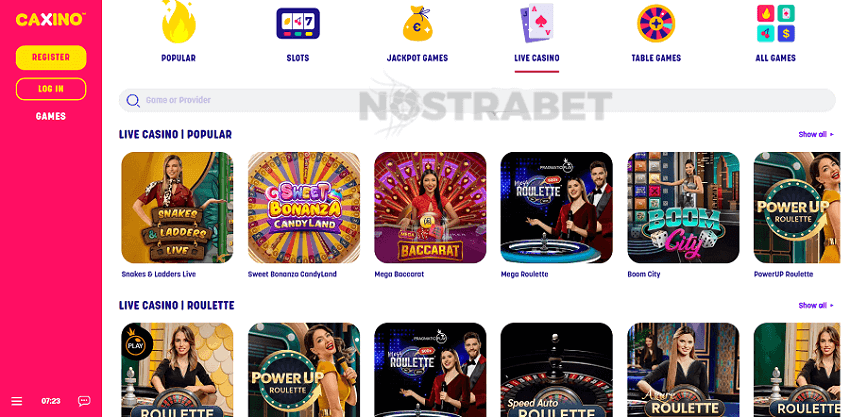Click the Register button
This screenshot has height=417, width=850.
pos(51,57)
